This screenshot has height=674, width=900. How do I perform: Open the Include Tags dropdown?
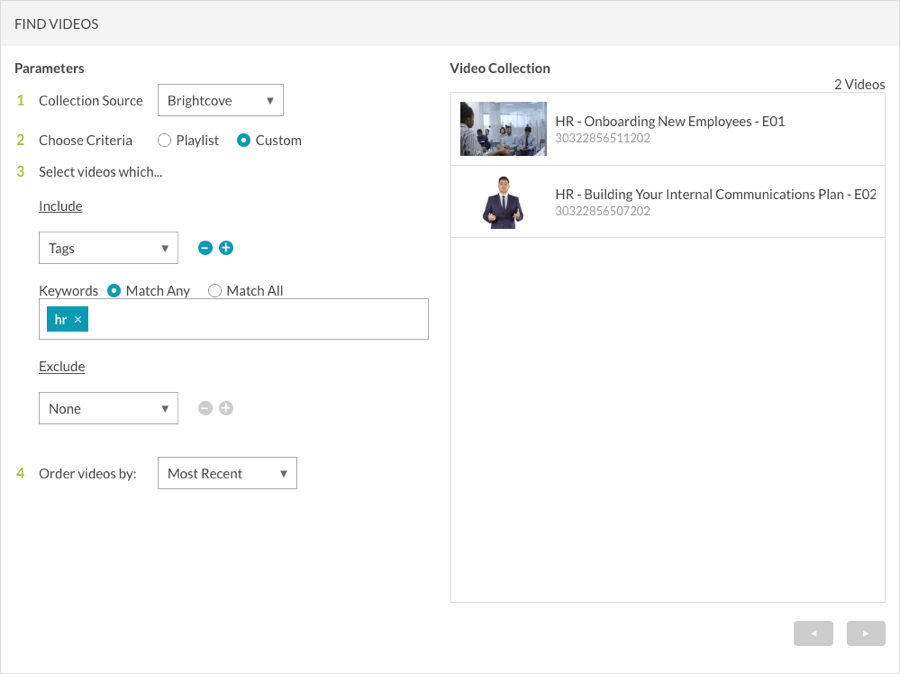point(108,248)
